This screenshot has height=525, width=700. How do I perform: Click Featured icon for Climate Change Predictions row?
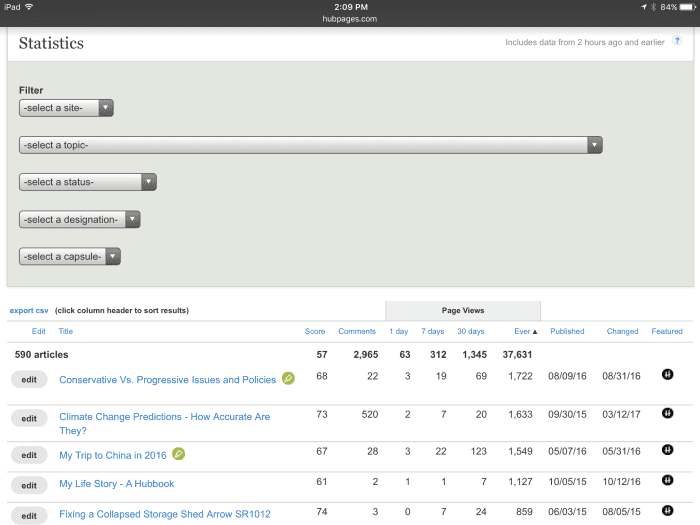tap(667, 413)
